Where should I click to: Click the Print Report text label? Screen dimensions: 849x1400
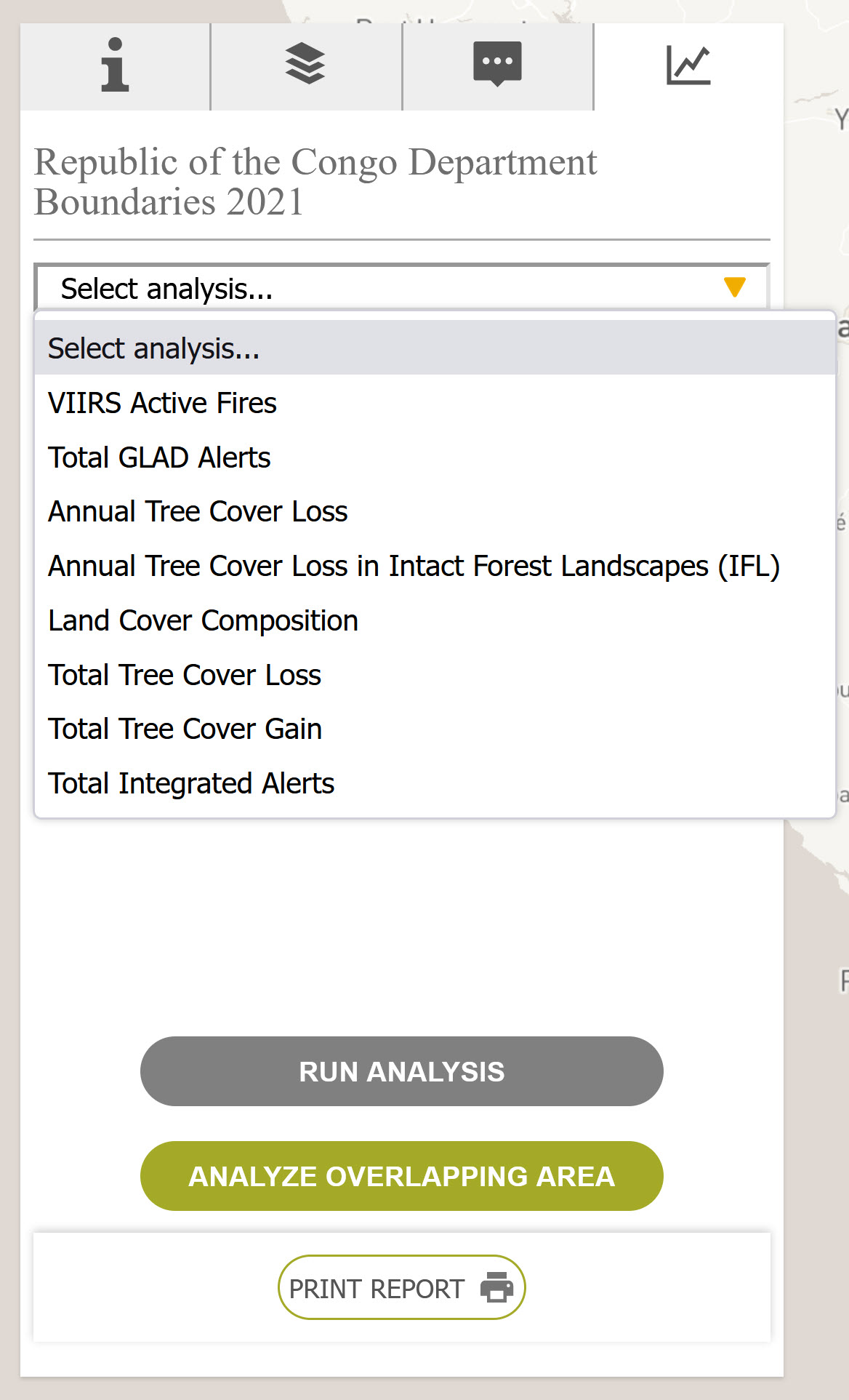click(x=376, y=1289)
